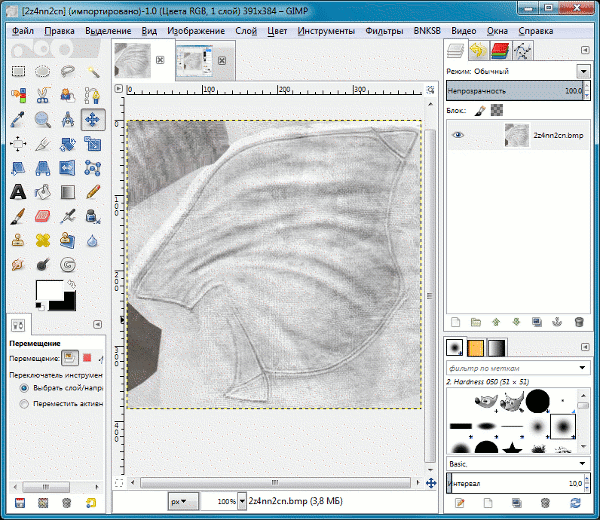Open the Инструменты menu
The height and width of the screenshot is (520, 600).
tap(326, 31)
